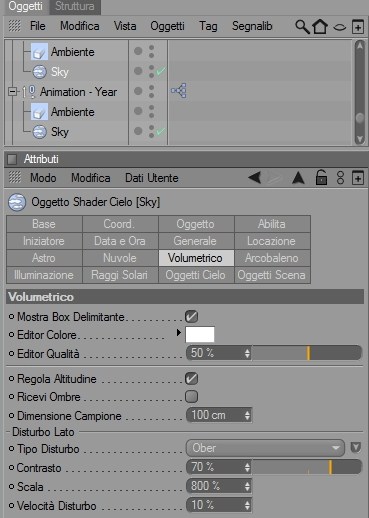
Task: Click the XPresso tag icon on Animation - Year
Action: click(x=179, y=91)
